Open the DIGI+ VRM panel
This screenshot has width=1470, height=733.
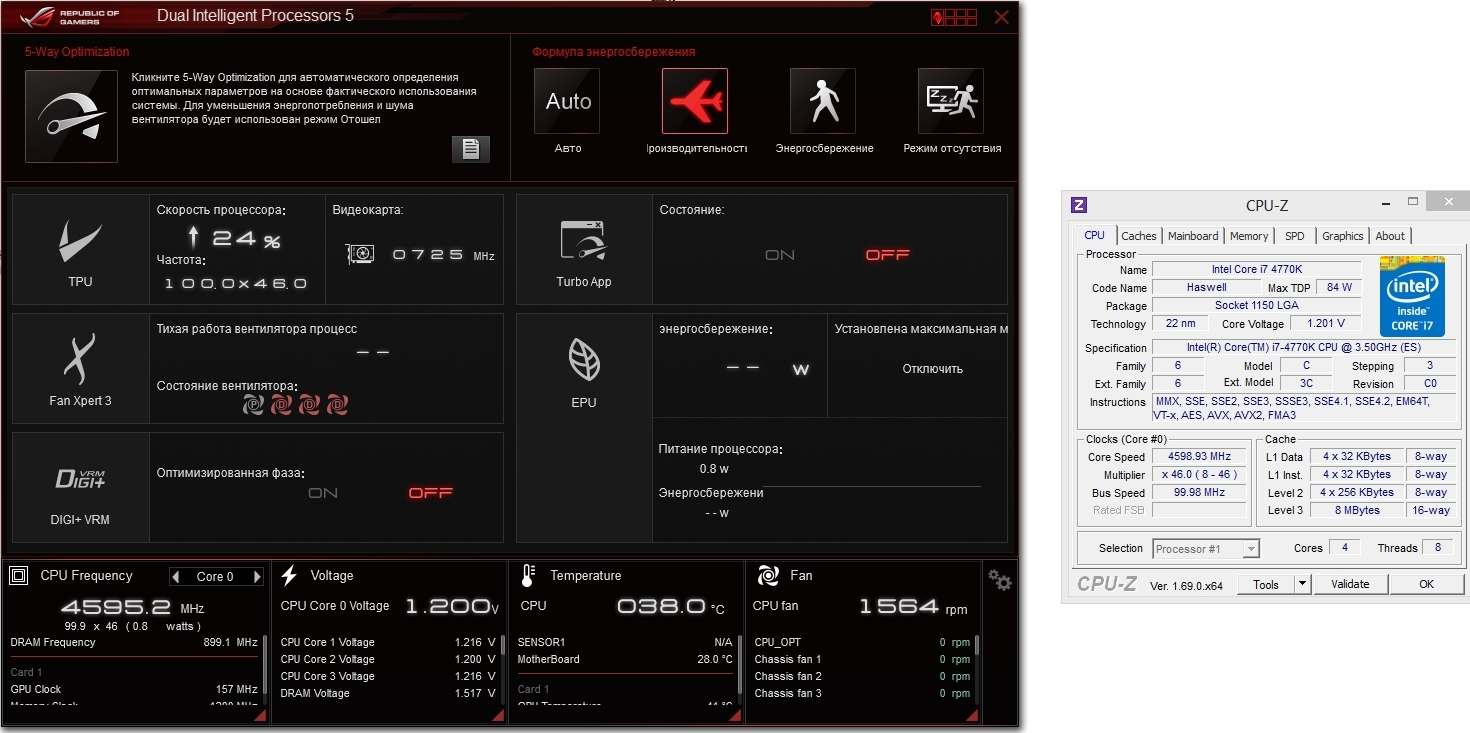[81, 488]
